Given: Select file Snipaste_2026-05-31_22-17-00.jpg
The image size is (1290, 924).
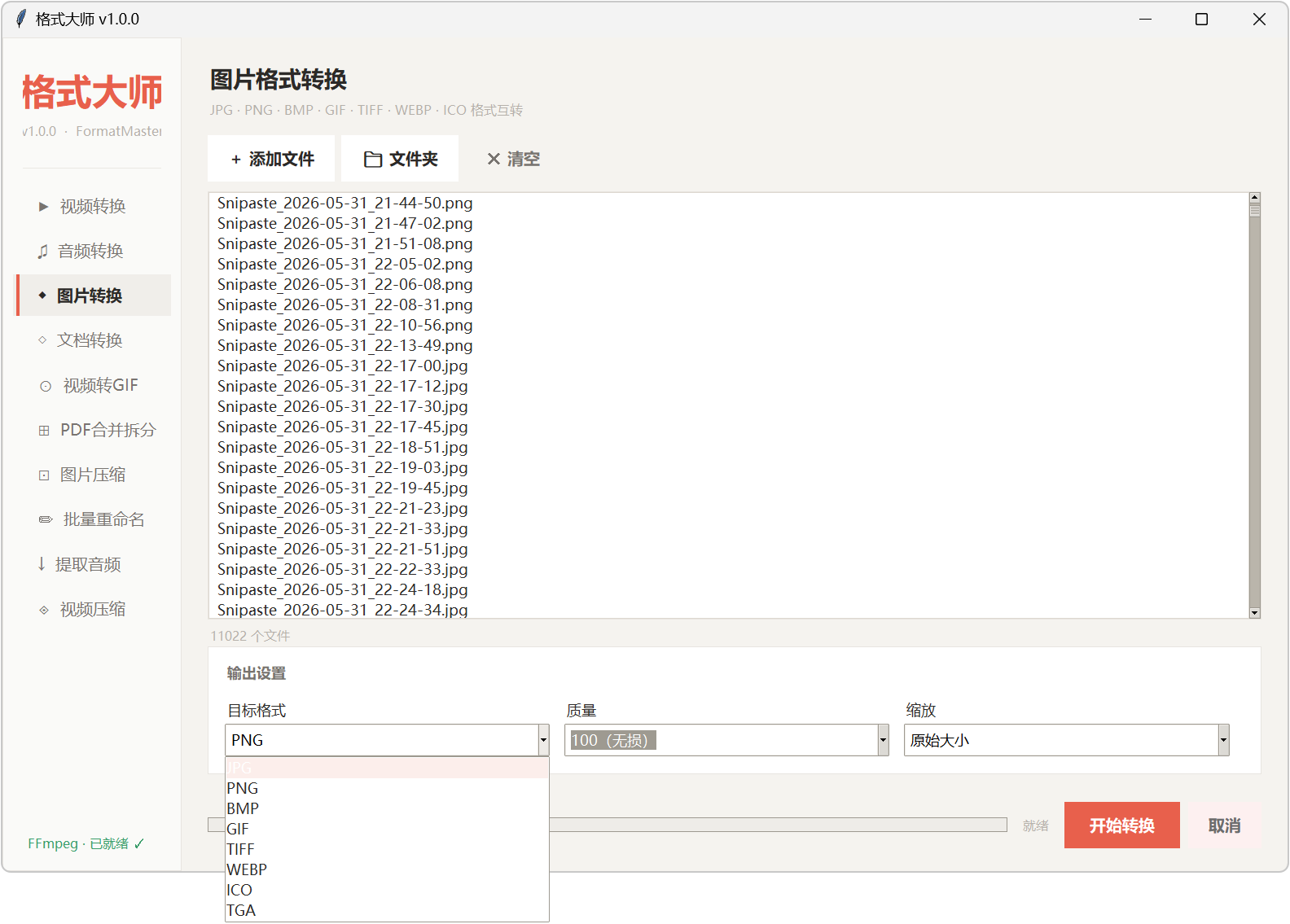Looking at the screenshot, I should click(729, 366).
